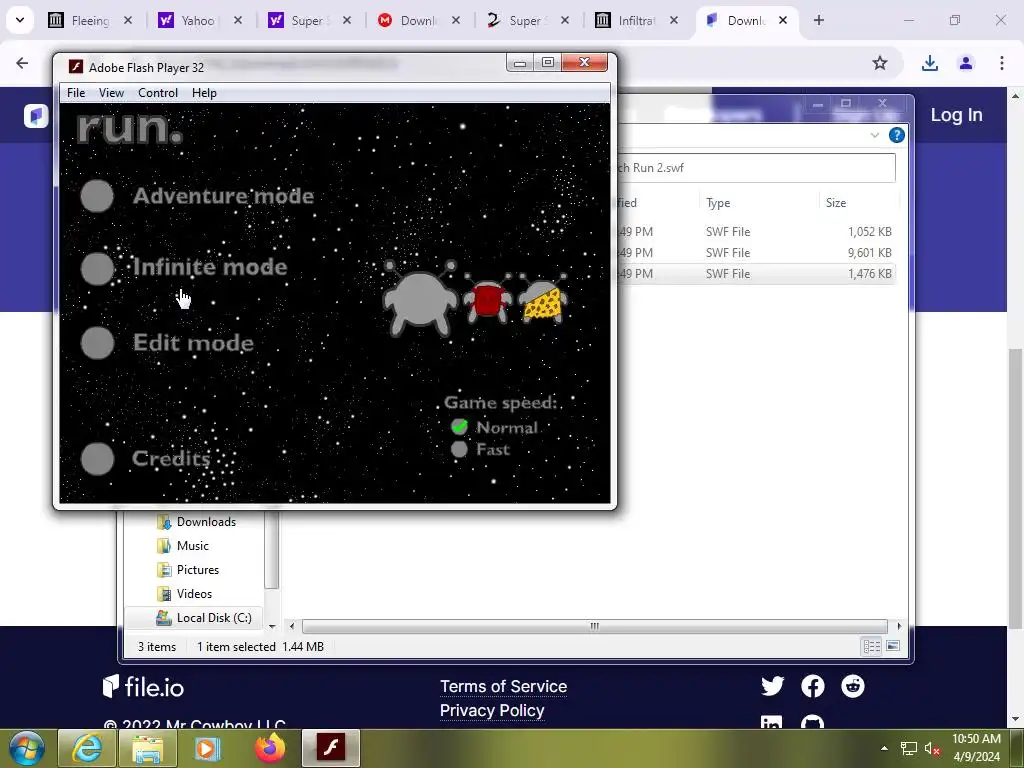This screenshot has height=768, width=1024.
Task: Select Adventure mode circle button
Action: (97, 196)
